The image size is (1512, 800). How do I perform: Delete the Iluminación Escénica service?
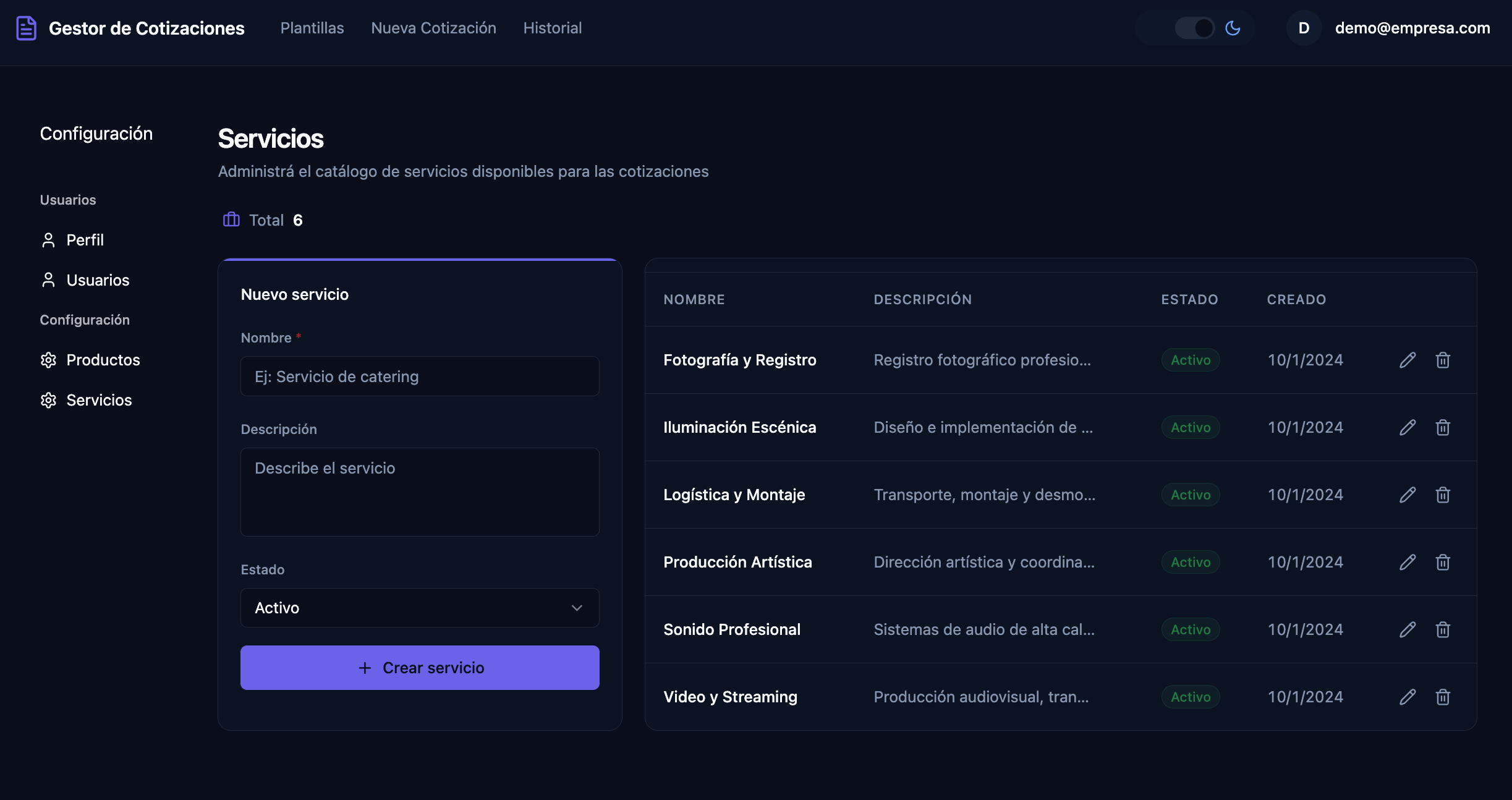[x=1443, y=427]
